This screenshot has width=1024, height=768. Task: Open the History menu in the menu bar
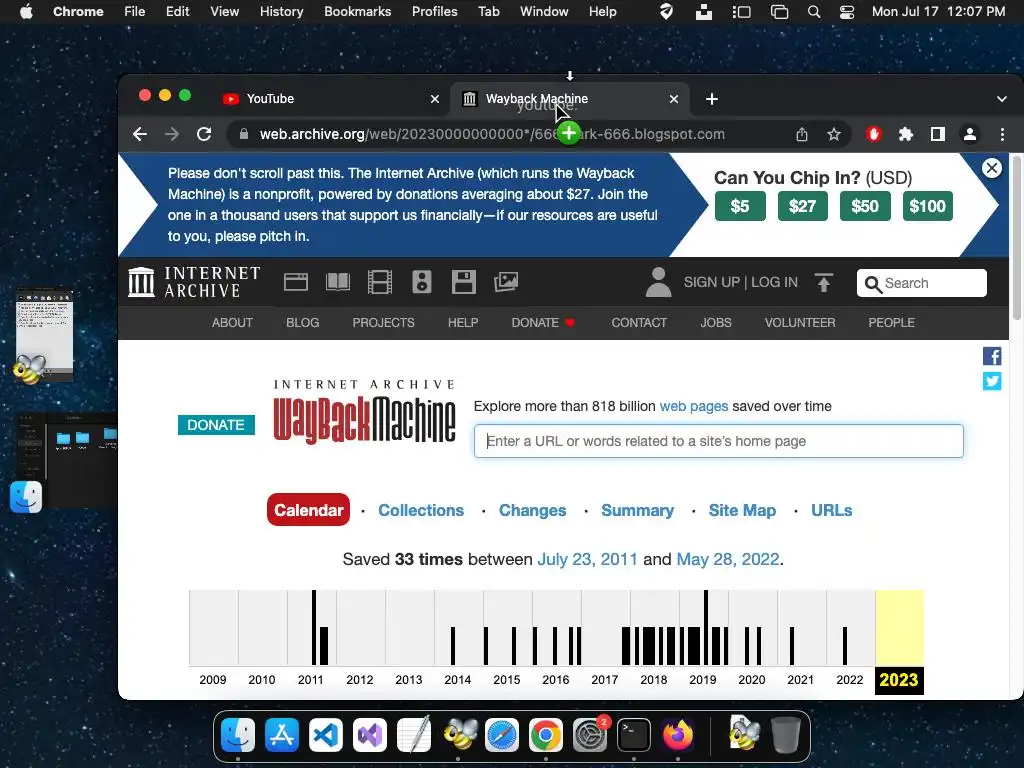click(281, 11)
